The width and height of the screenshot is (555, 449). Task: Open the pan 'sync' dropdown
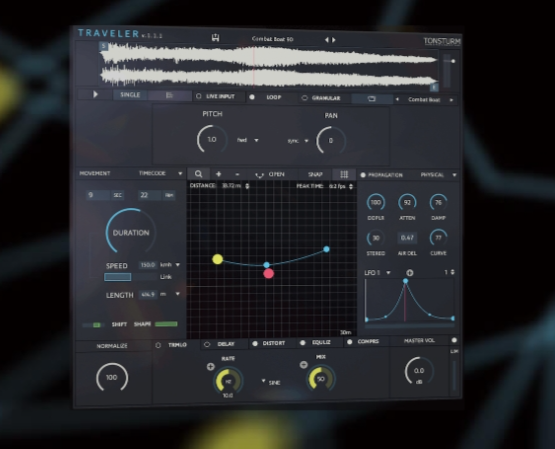click(x=298, y=141)
